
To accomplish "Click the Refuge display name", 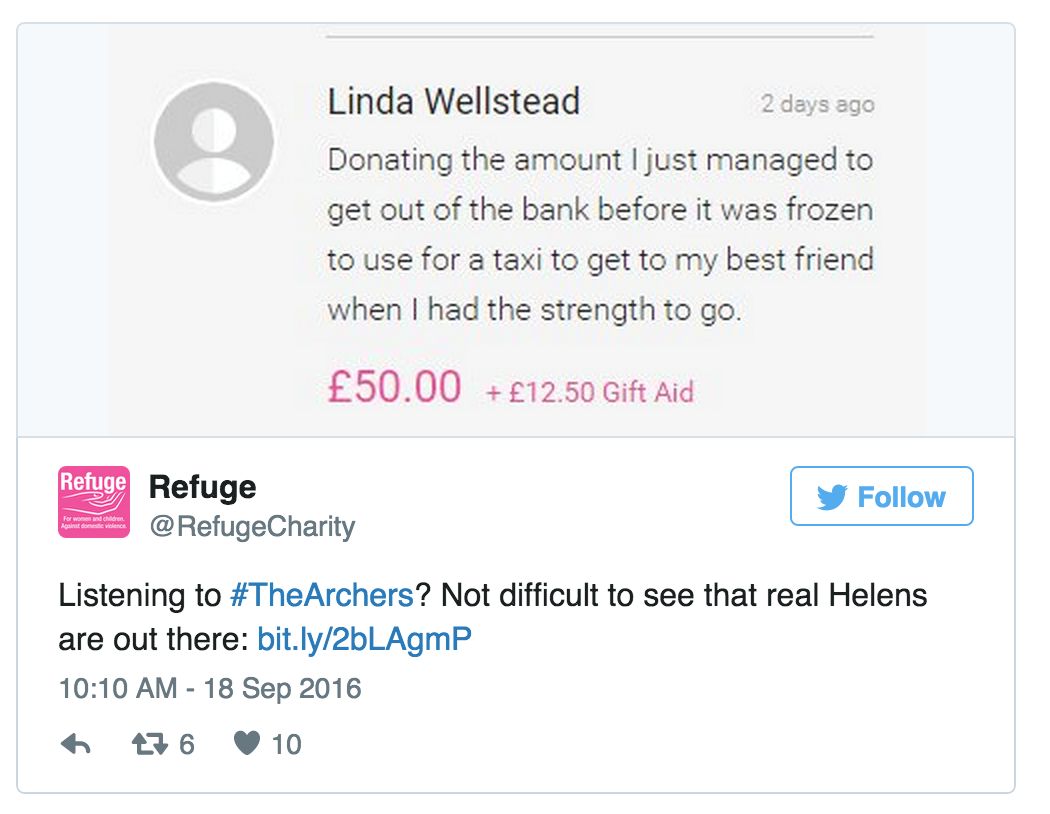I will (x=202, y=487).
